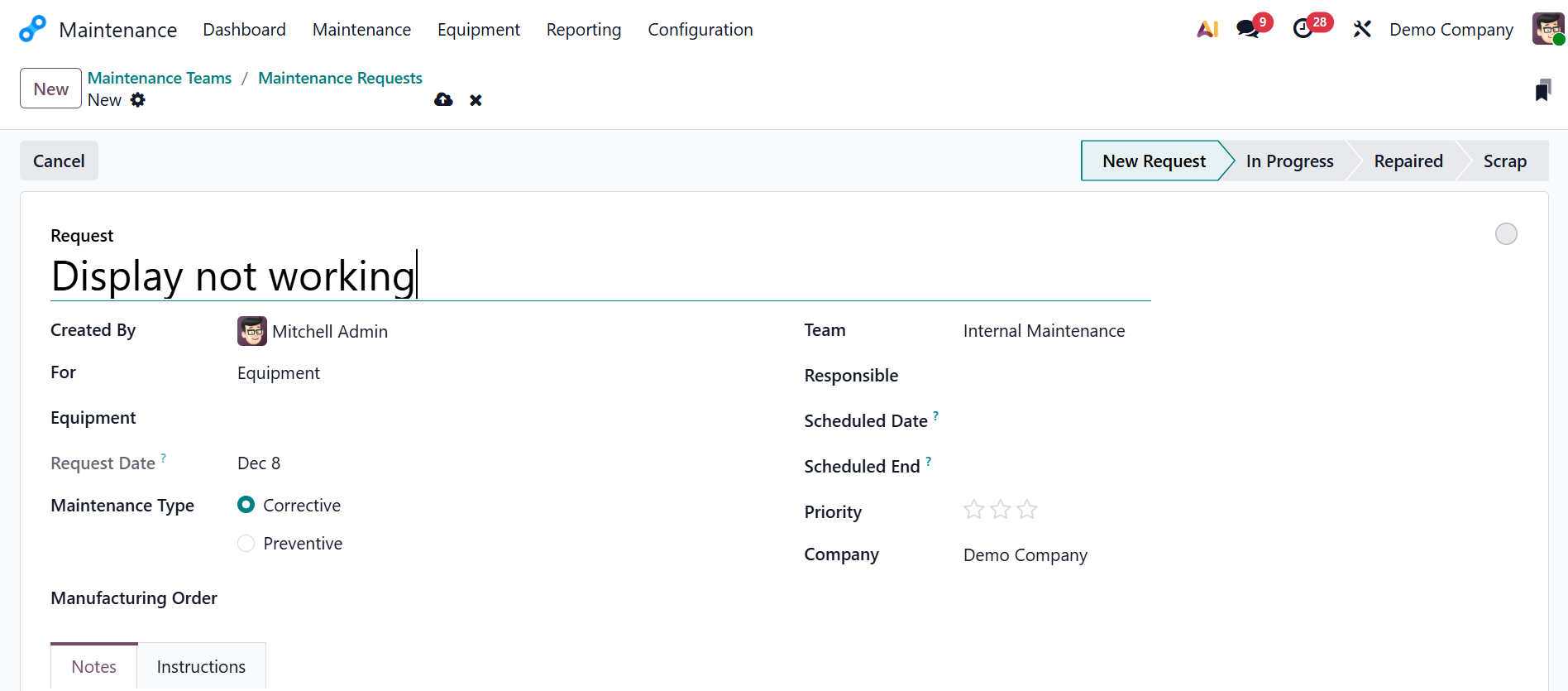The image size is (1568, 691).
Task: Set priority to the third star
Action: (x=1027, y=510)
